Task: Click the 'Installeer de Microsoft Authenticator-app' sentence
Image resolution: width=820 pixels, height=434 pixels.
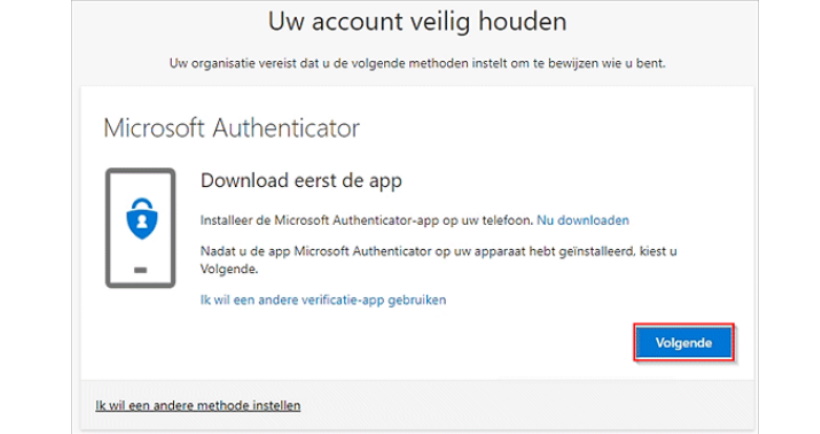Action: [x=367, y=220]
